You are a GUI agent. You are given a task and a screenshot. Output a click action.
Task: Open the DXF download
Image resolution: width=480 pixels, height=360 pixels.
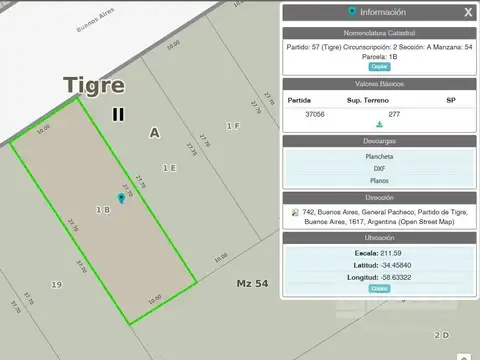(379, 168)
